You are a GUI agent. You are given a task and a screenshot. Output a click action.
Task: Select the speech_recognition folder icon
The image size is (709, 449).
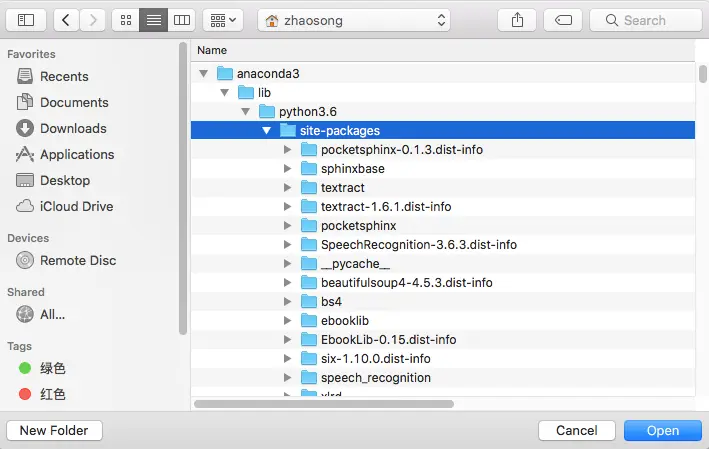[x=309, y=377]
